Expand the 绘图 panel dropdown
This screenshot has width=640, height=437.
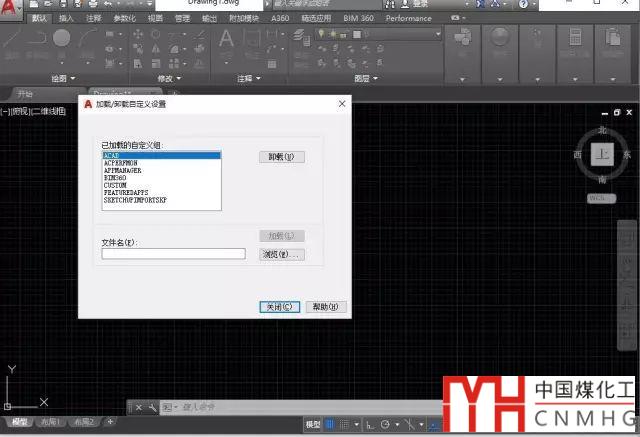pyautogui.click(x=60, y=78)
